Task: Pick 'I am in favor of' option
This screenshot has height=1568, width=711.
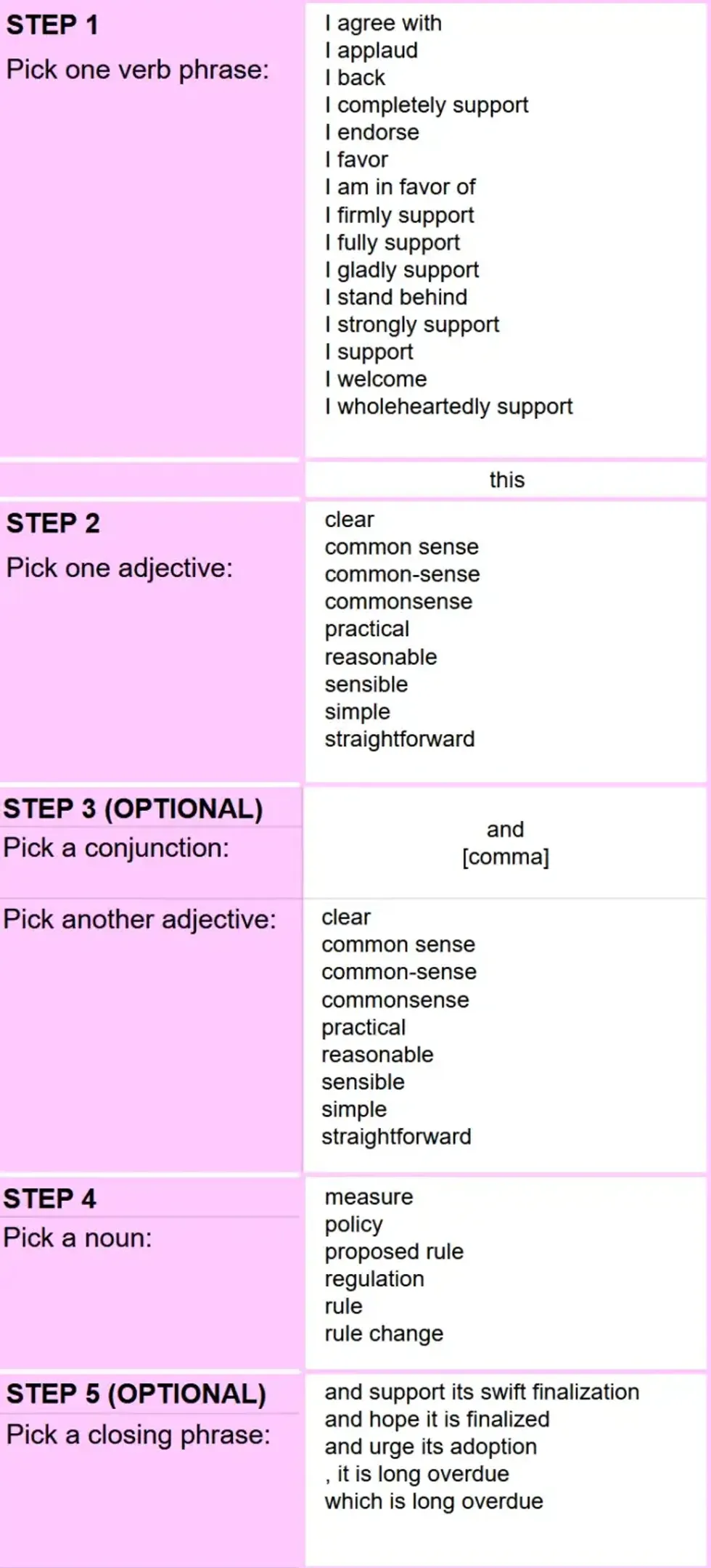Action: 400,187
